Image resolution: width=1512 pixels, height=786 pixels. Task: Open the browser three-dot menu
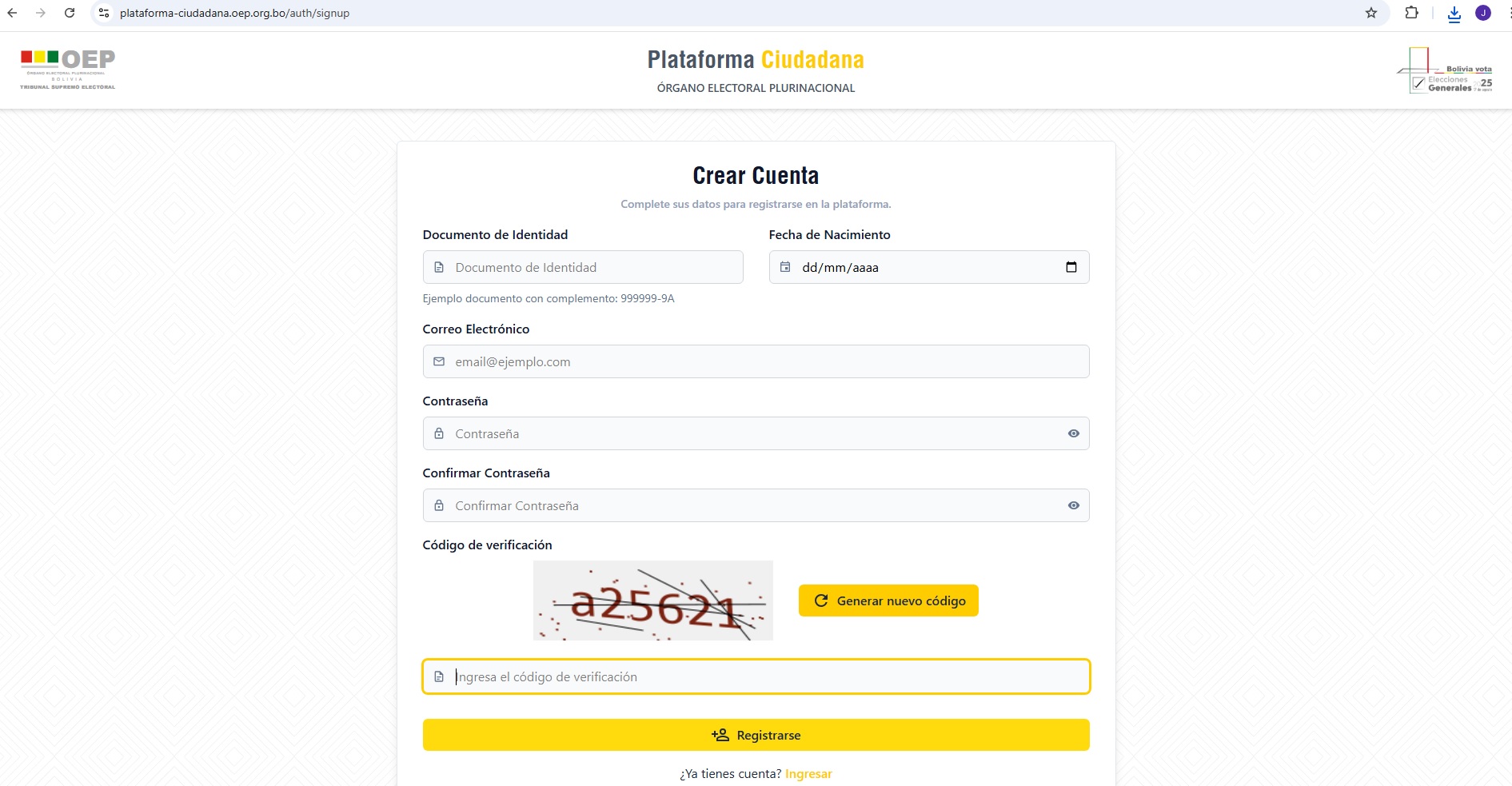pos(1508,13)
